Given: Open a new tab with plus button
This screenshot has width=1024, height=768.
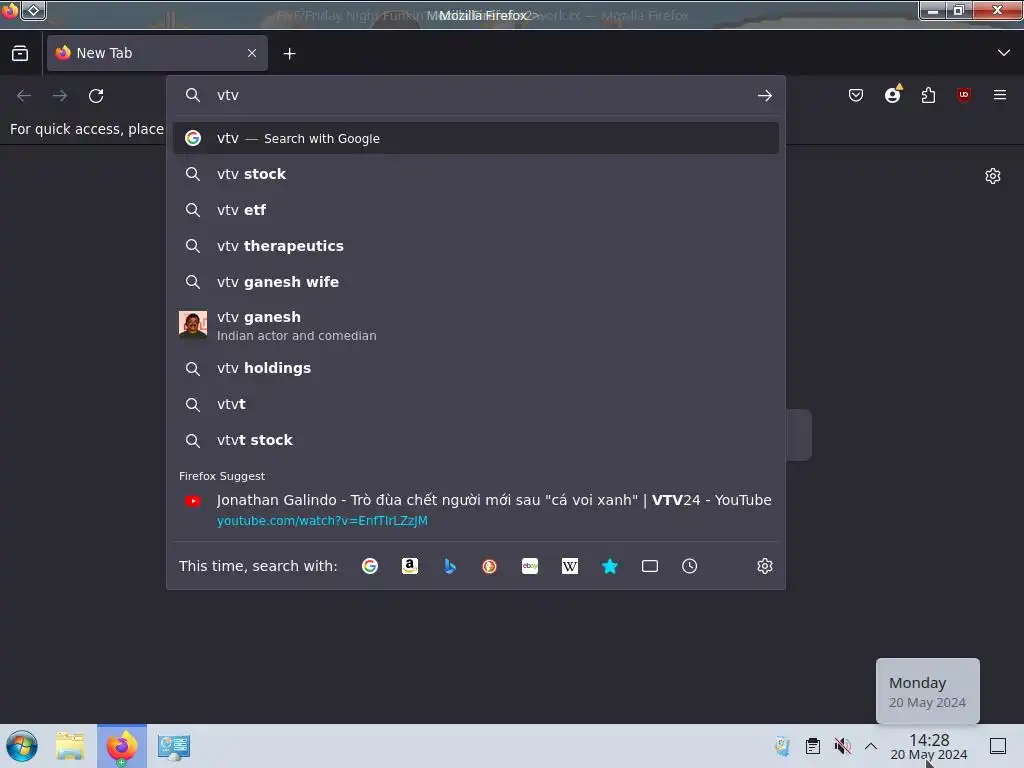Looking at the screenshot, I should [289, 54].
